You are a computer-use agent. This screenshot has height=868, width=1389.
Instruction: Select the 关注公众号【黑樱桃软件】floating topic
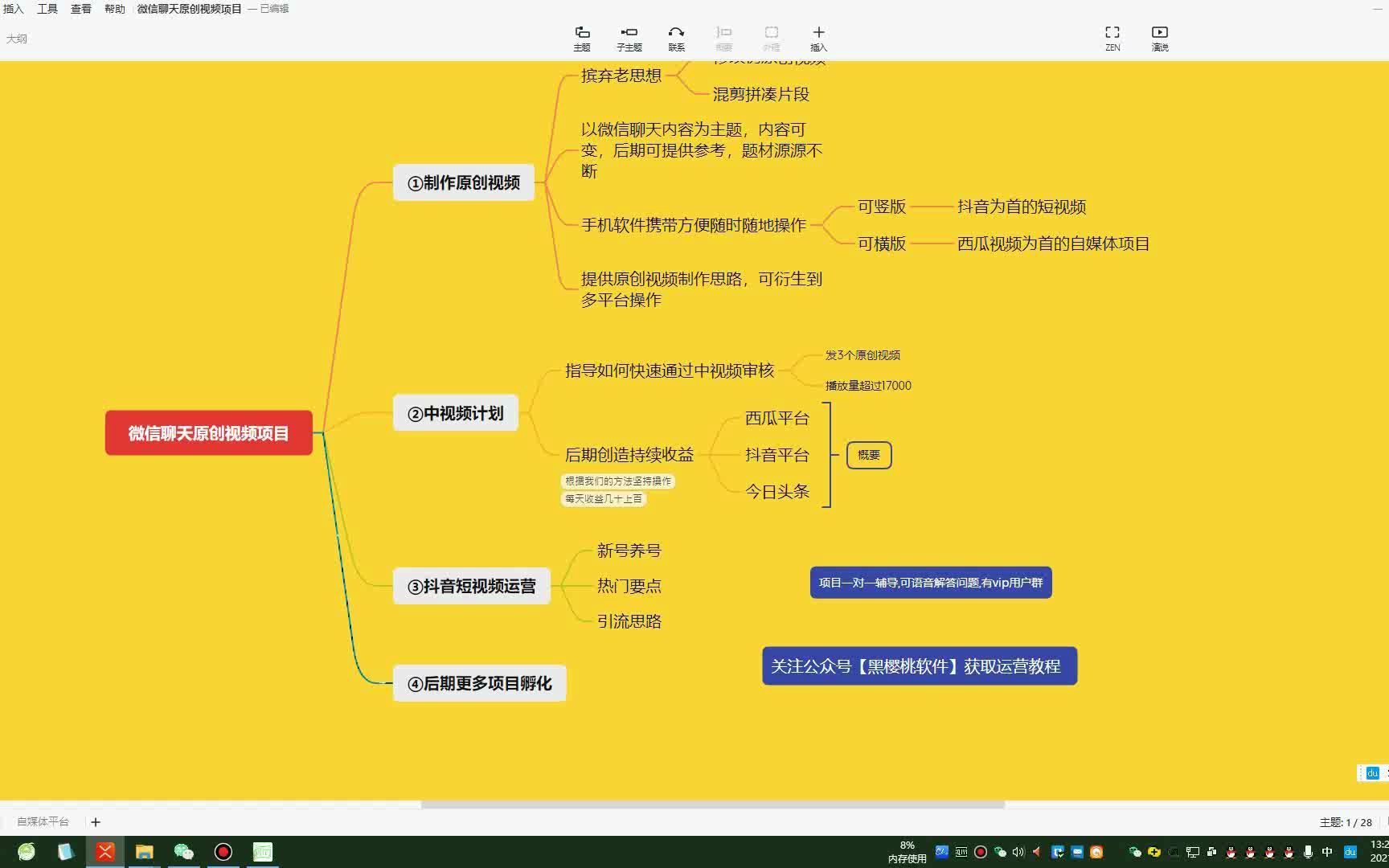click(920, 666)
